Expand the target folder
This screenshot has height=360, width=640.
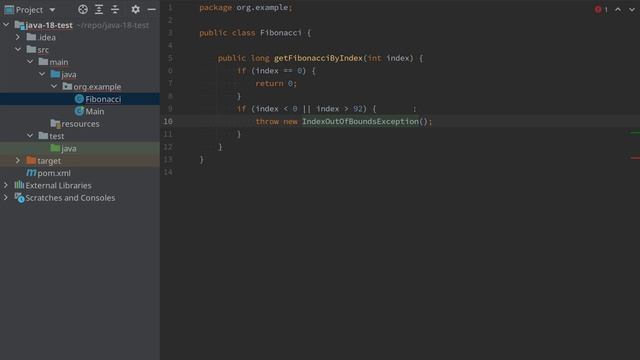18,160
